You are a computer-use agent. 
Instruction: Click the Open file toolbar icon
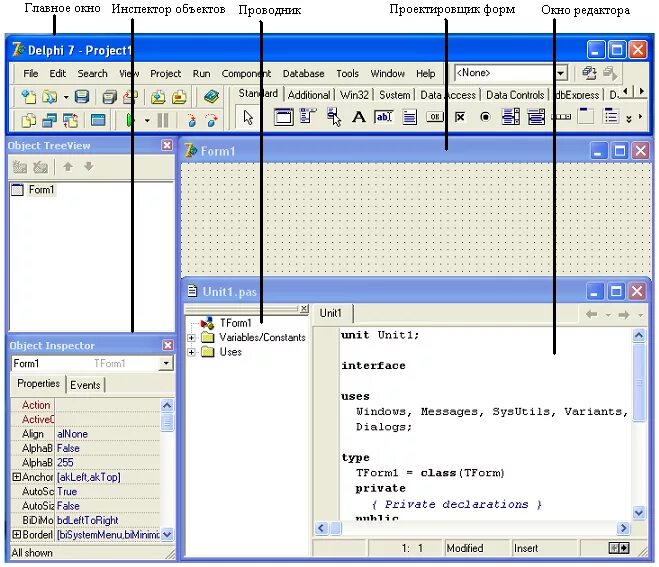coord(50,97)
